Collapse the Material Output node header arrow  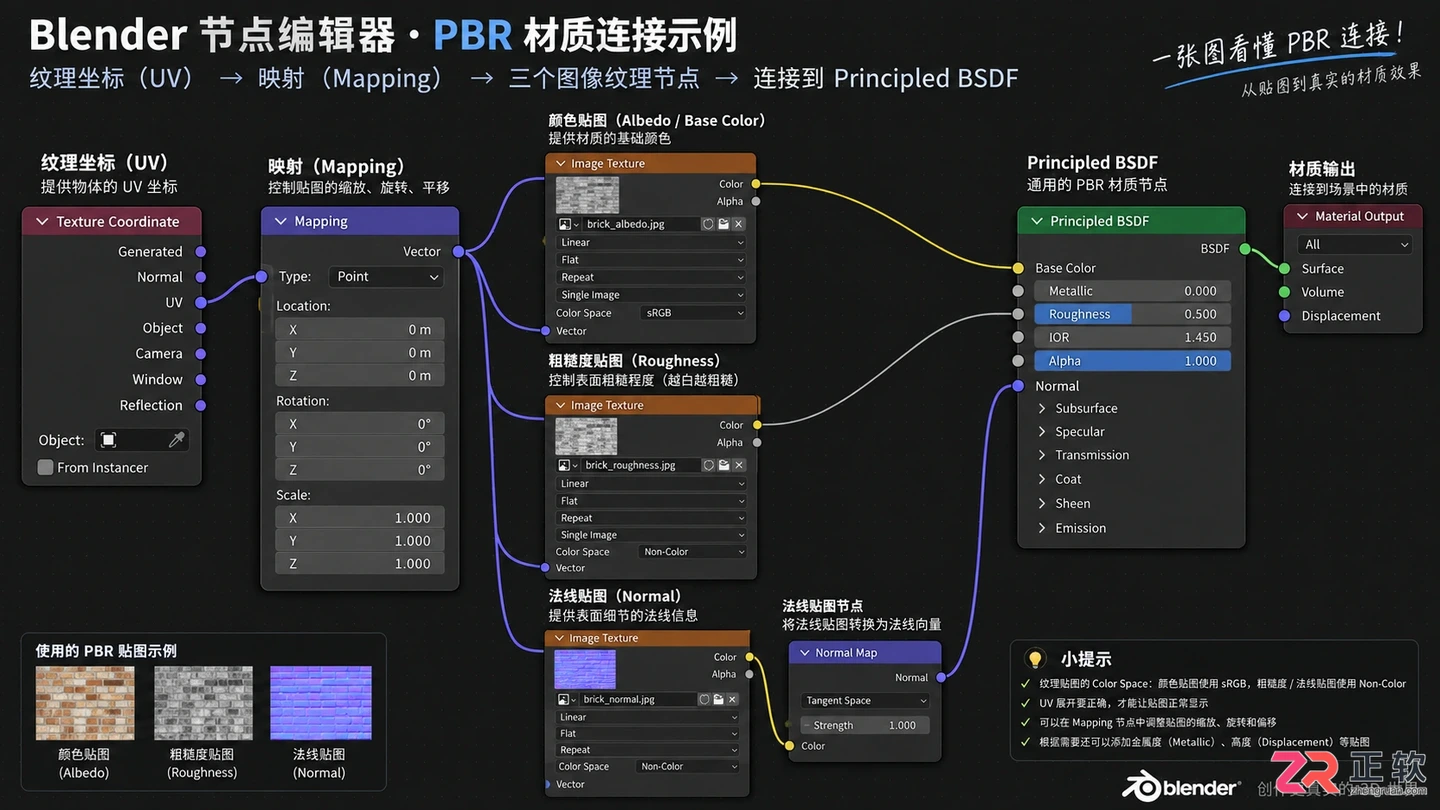[x=1302, y=216]
